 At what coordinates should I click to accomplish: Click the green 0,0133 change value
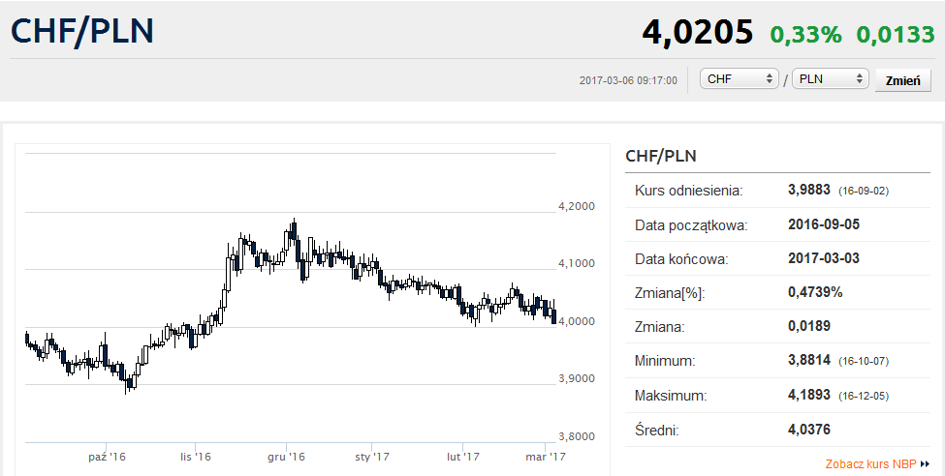(895, 34)
